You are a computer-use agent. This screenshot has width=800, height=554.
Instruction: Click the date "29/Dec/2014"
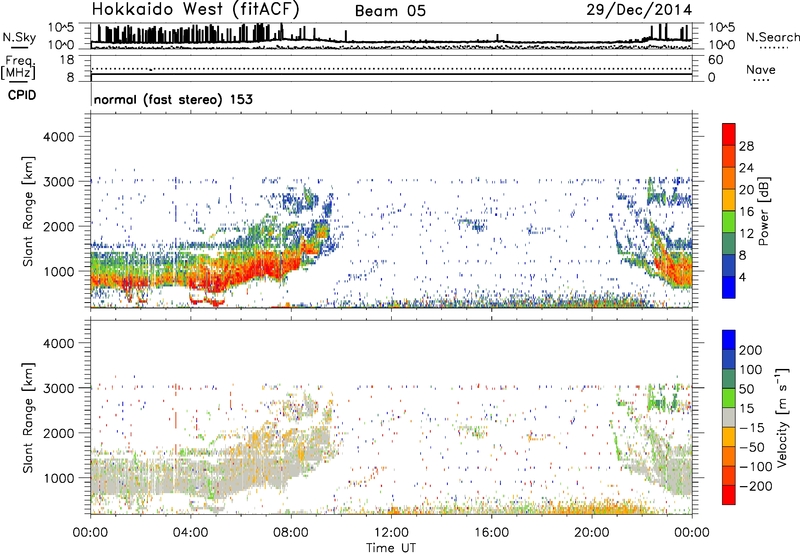[x=639, y=10]
